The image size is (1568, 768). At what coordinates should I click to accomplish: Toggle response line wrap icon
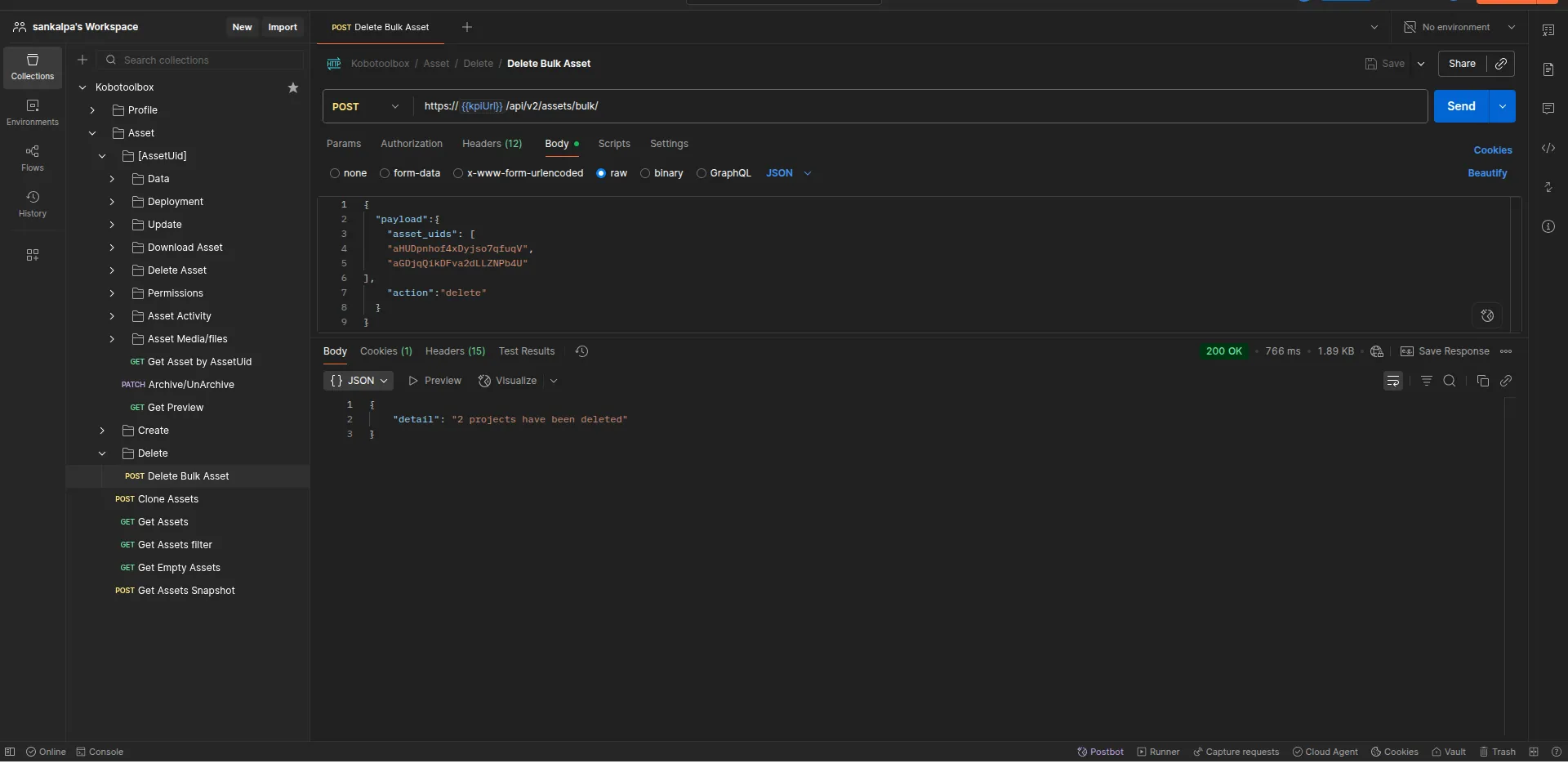[x=1393, y=381]
